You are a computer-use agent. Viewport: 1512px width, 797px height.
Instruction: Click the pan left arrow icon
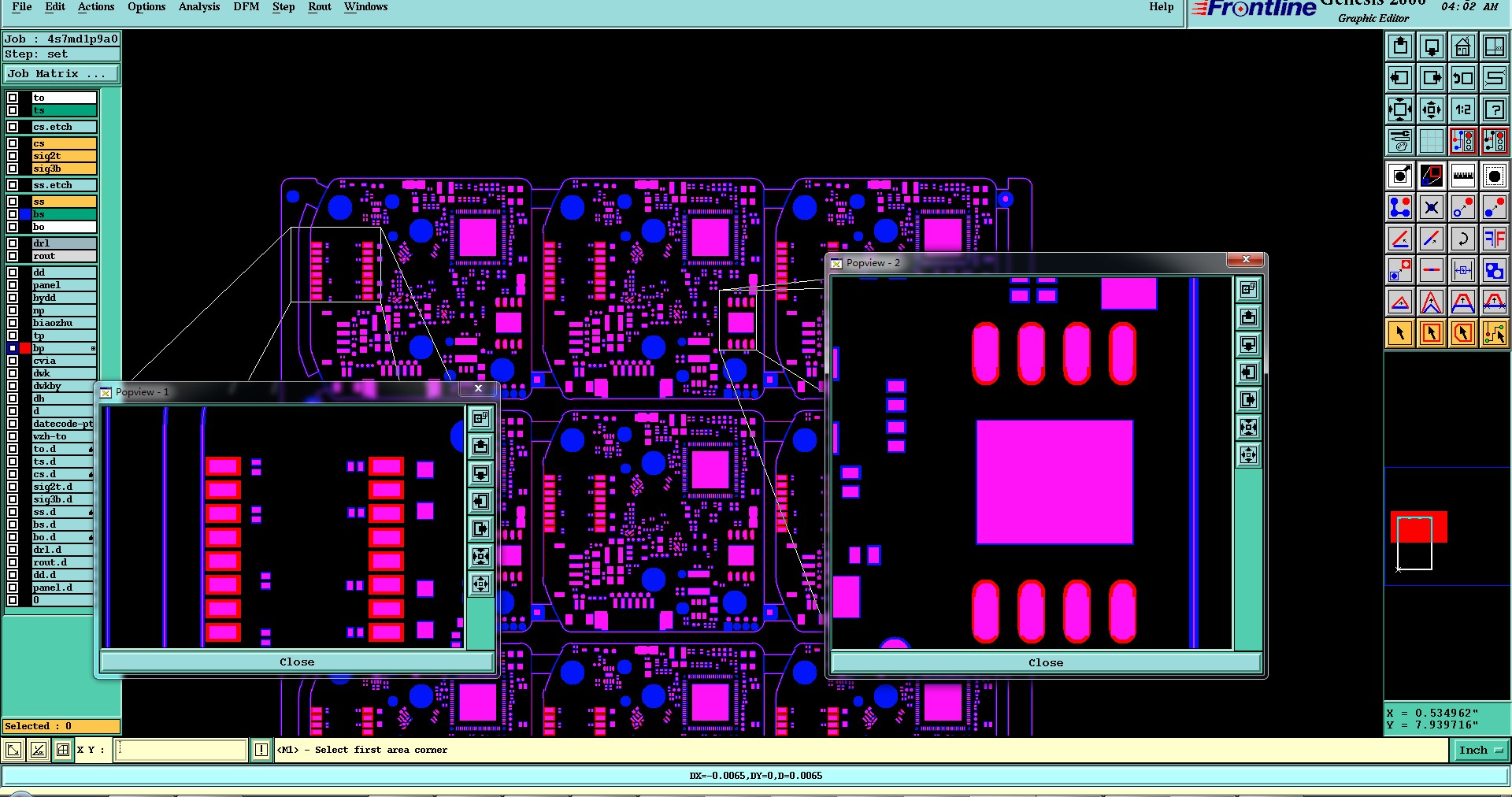coord(1400,78)
